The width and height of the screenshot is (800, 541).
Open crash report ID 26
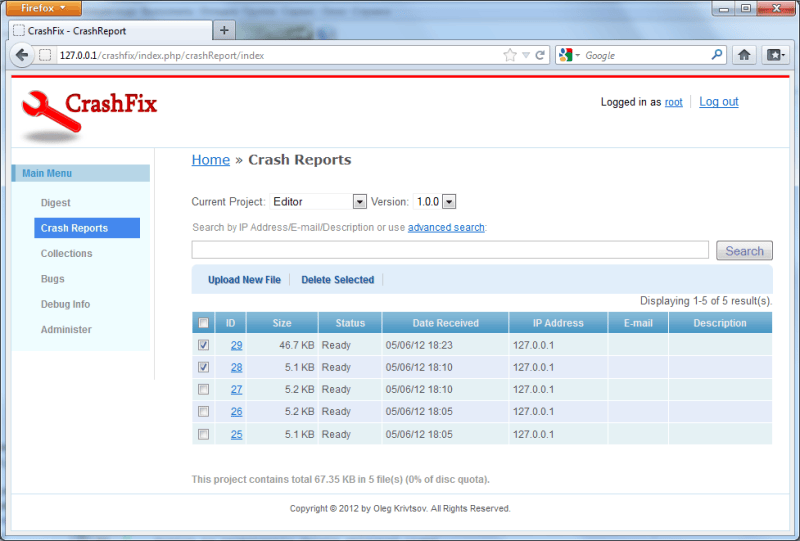236,411
